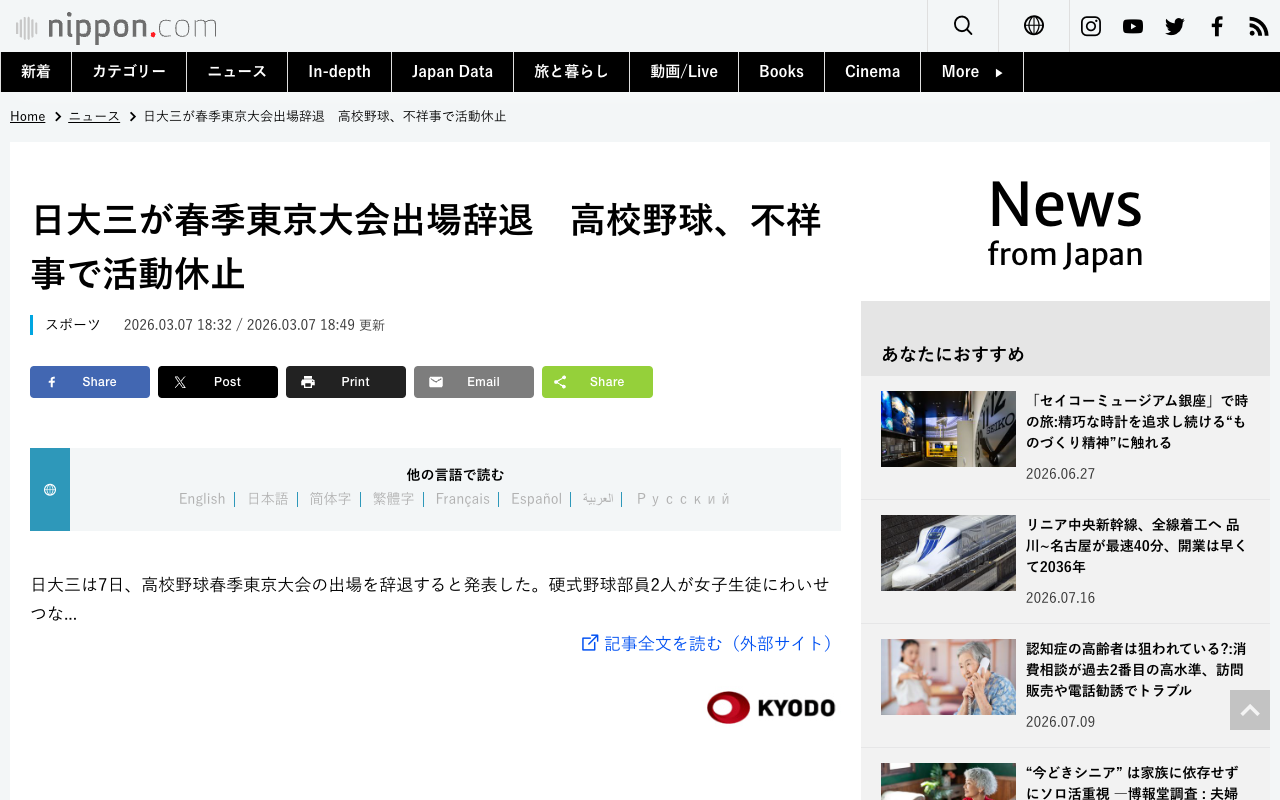
Task: Open the 新着 menu item
Action: point(36,72)
